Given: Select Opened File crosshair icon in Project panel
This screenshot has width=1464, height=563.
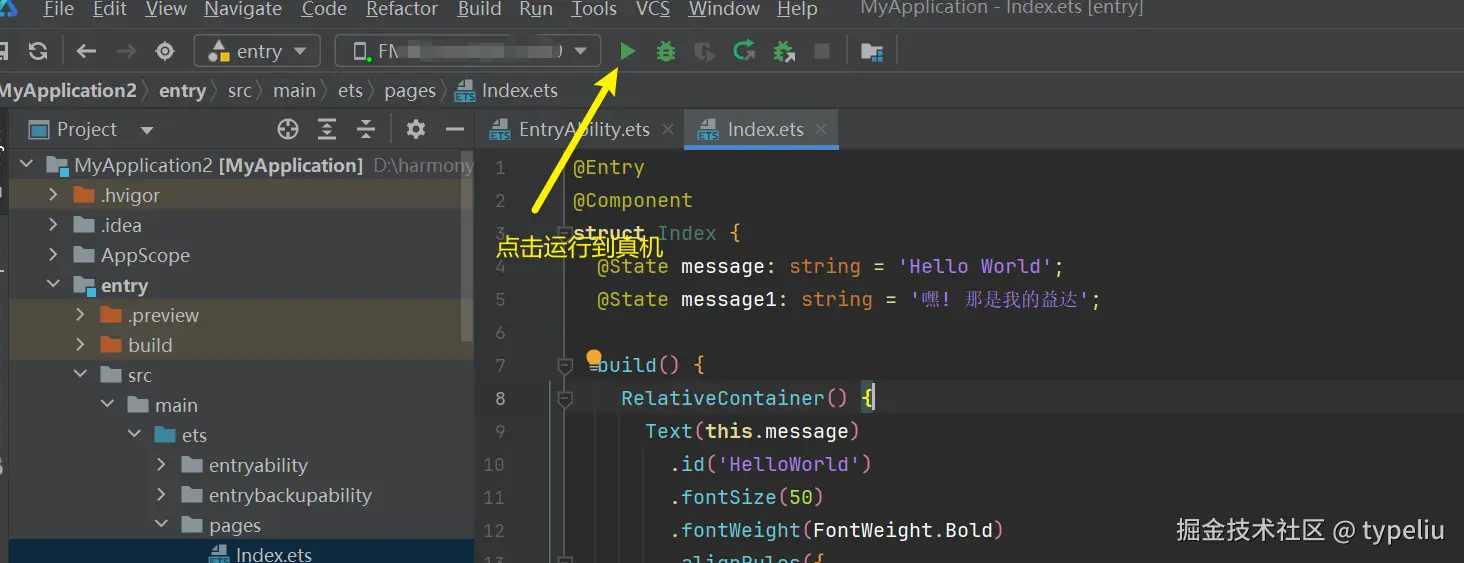Looking at the screenshot, I should pos(288,129).
